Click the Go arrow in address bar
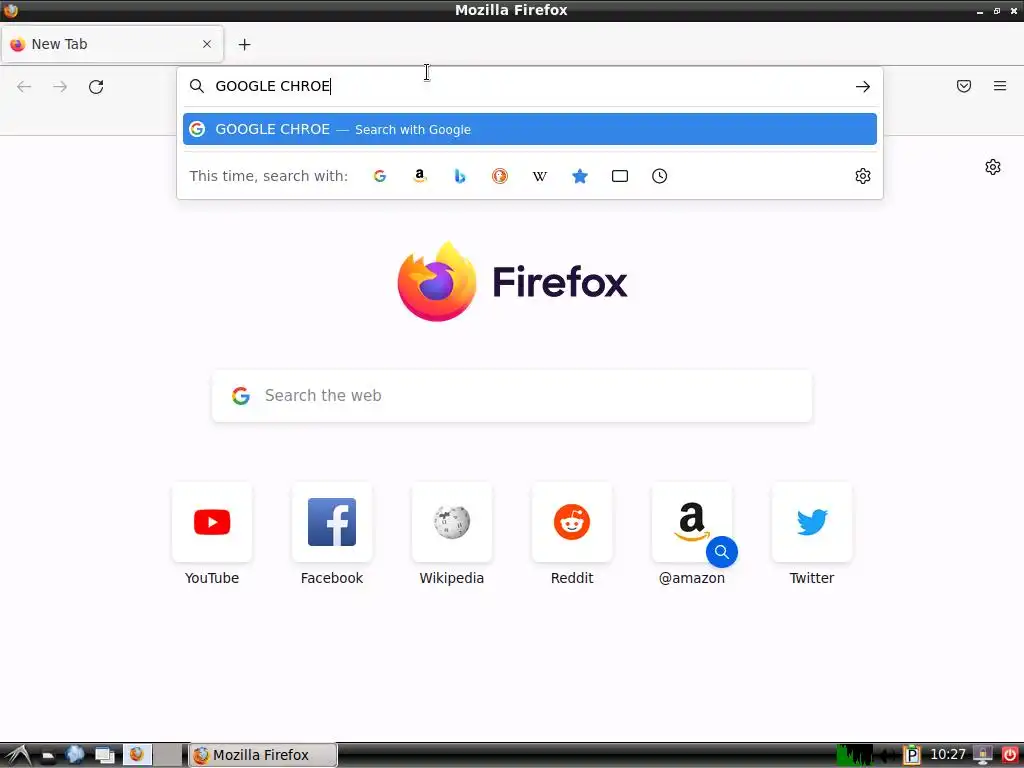1024x768 pixels. coord(863,86)
